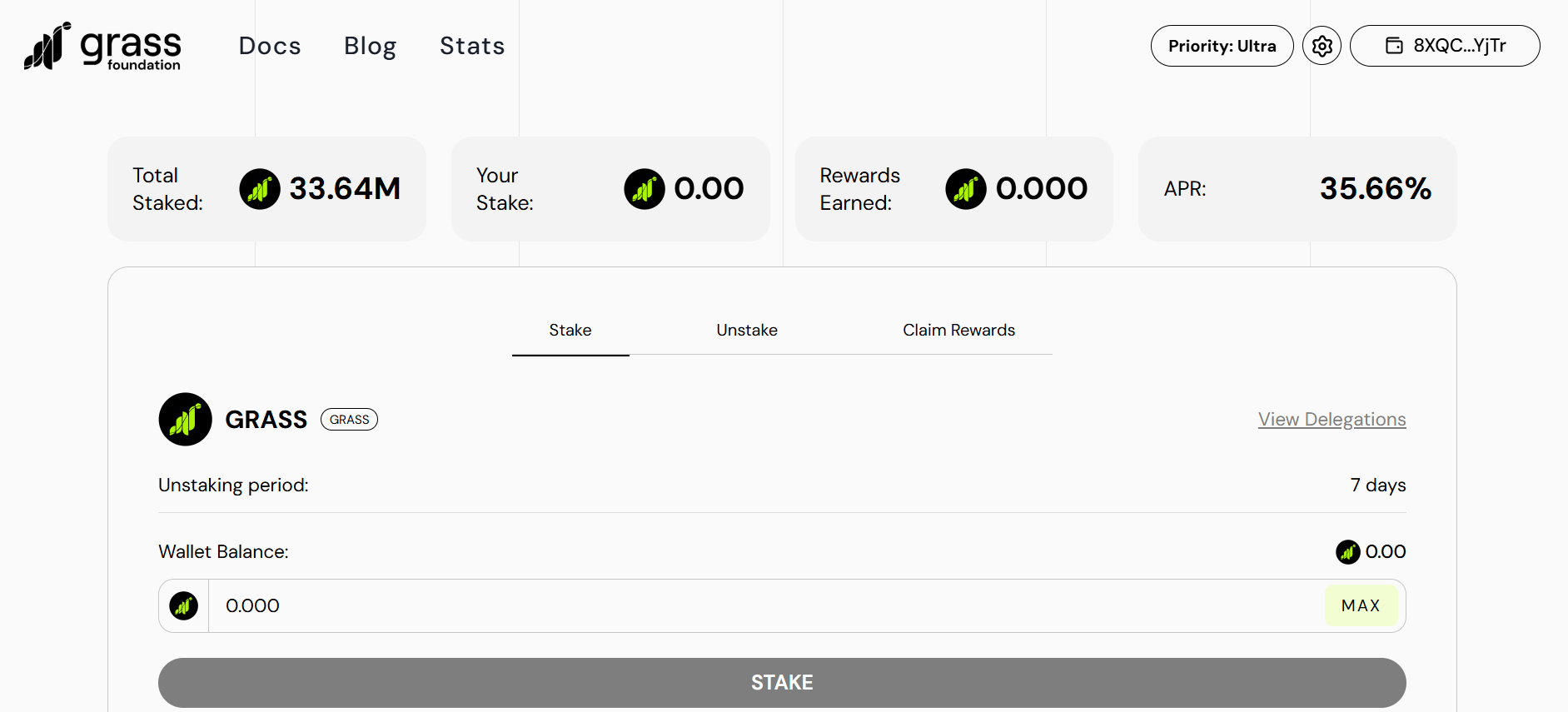1568x712 pixels.
Task: Click the Rewards Earned 0.000 value
Action: click(1042, 189)
